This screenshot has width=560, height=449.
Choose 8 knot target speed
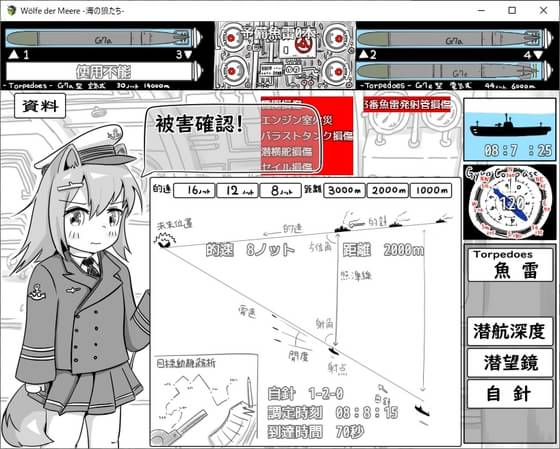(281, 190)
